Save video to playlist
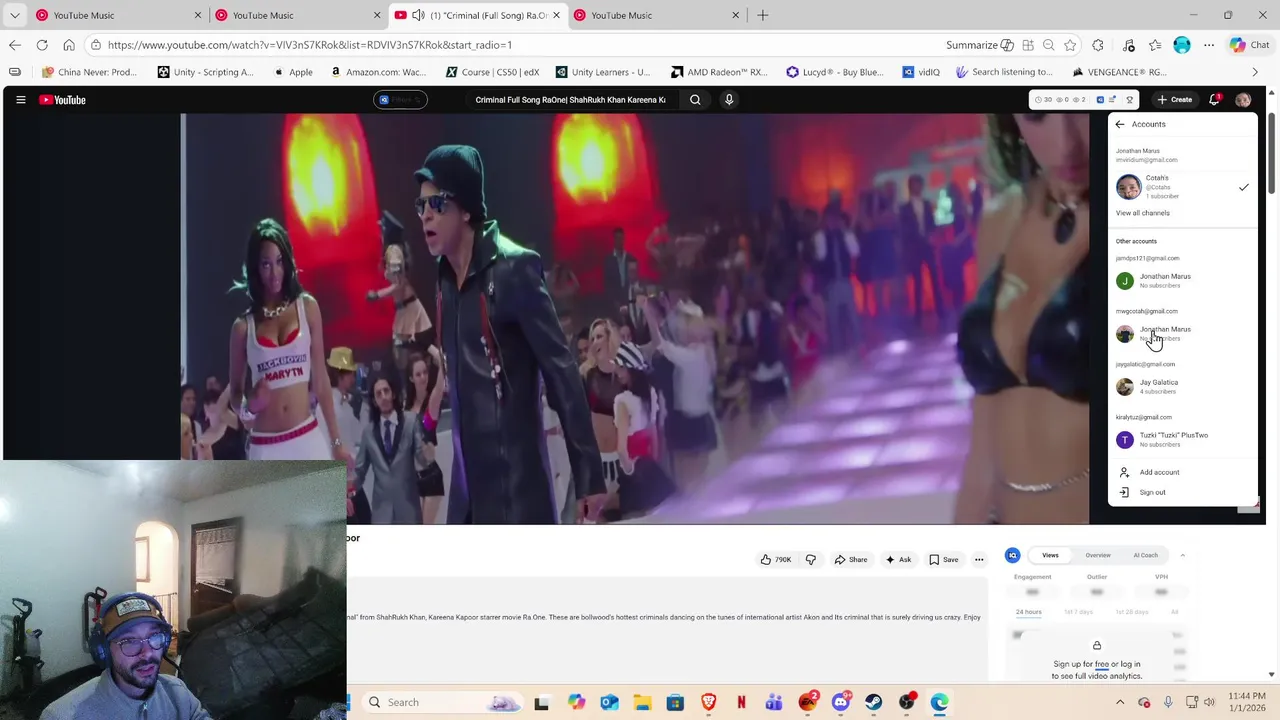1280x720 pixels. click(944, 560)
